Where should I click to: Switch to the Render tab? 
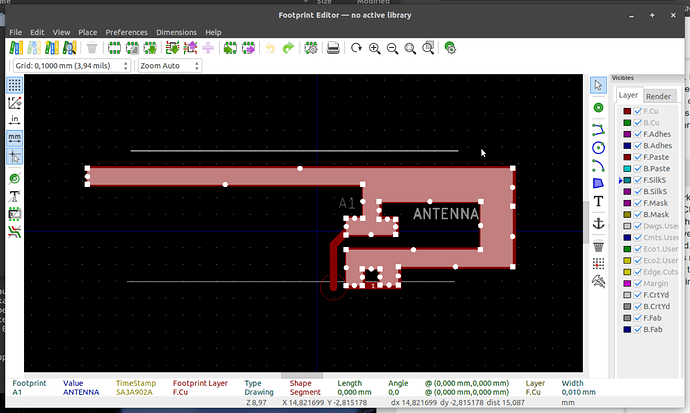[658, 96]
